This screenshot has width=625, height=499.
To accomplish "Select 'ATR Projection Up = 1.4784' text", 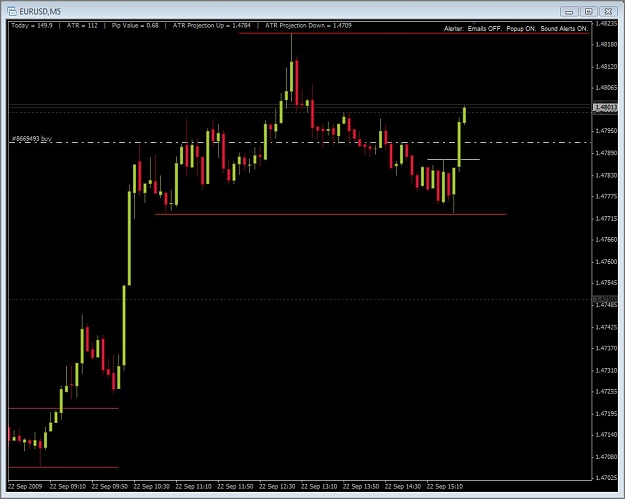I will click(212, 26).
